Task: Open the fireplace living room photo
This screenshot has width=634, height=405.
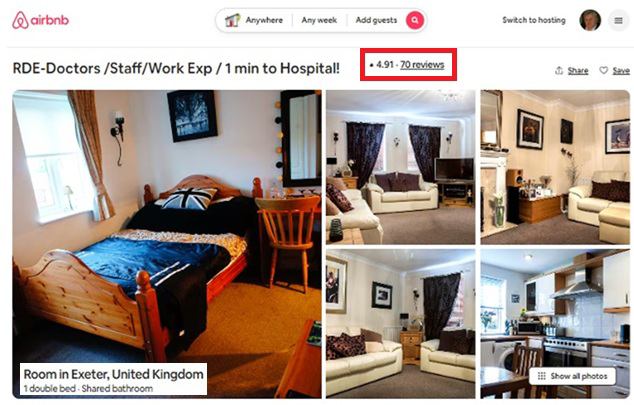Action: (x=555, y=167)
